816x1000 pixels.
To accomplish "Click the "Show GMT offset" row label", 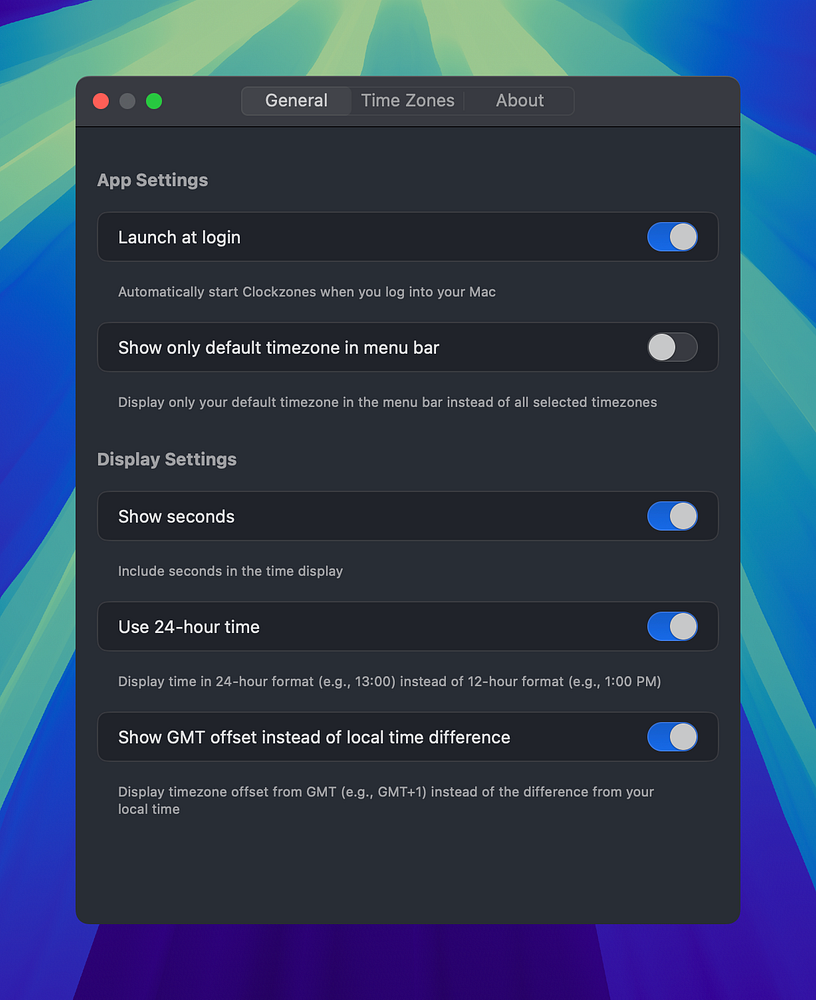I will 314,737.
